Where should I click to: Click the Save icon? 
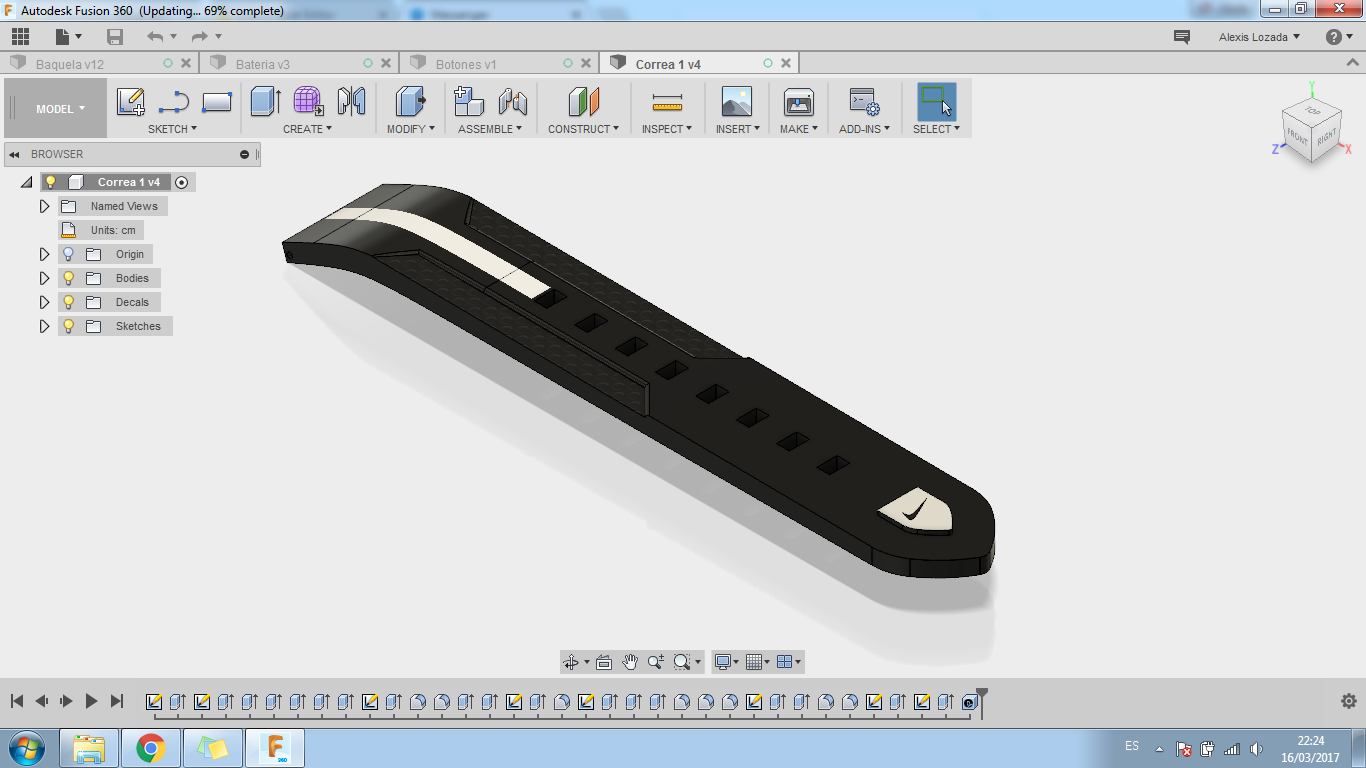(x=115, y=37)
